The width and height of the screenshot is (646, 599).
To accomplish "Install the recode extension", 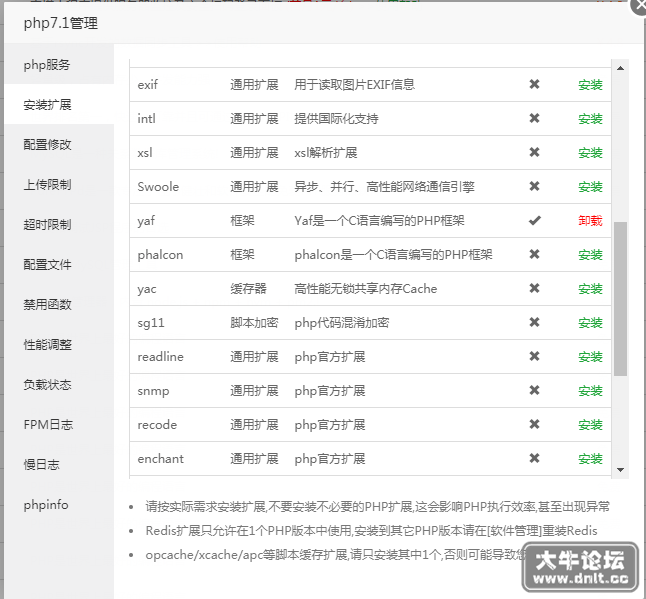I will pyautogui.click(x=590, y=425).
